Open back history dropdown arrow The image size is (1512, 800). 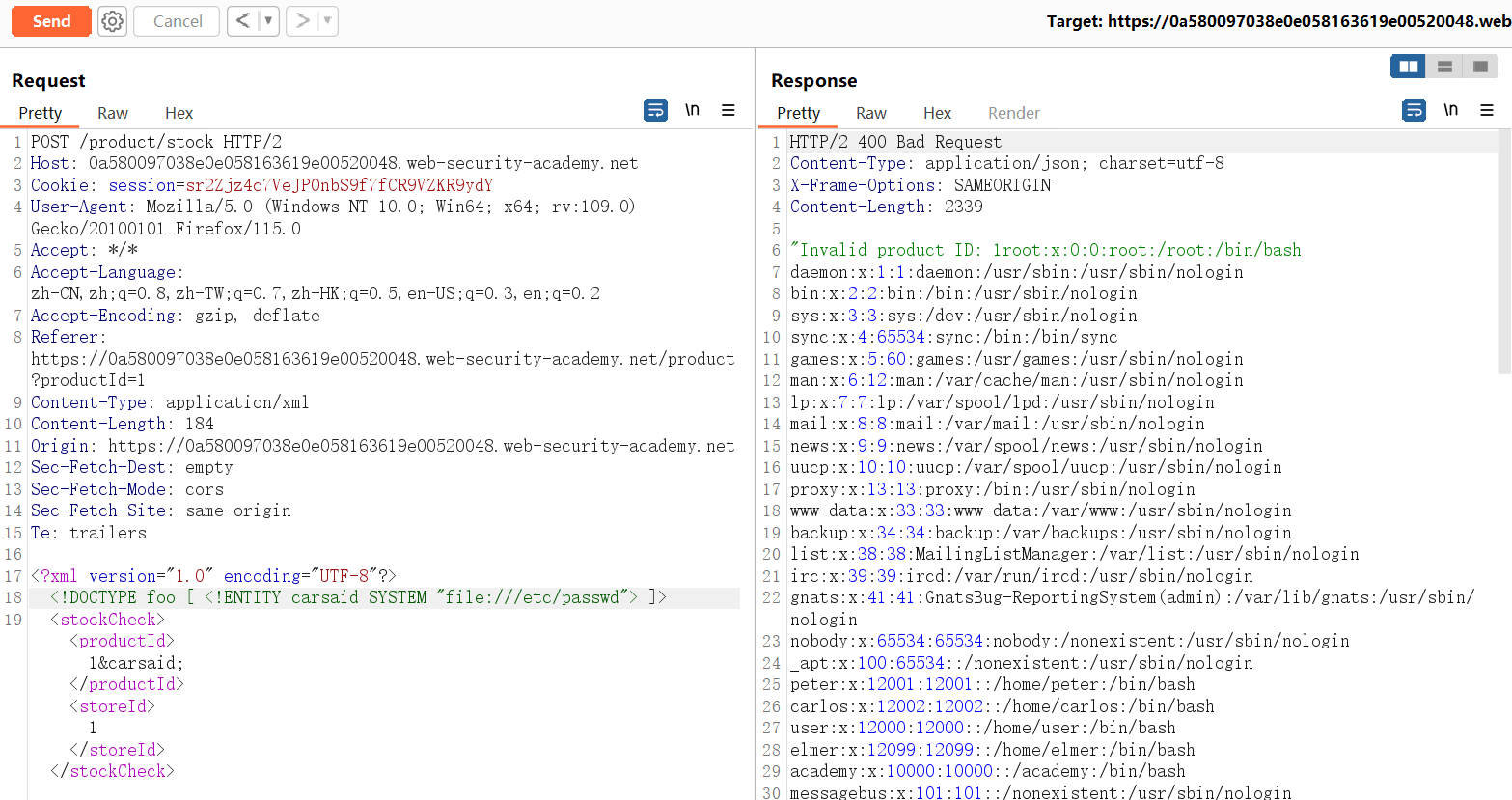click(268, 20)
